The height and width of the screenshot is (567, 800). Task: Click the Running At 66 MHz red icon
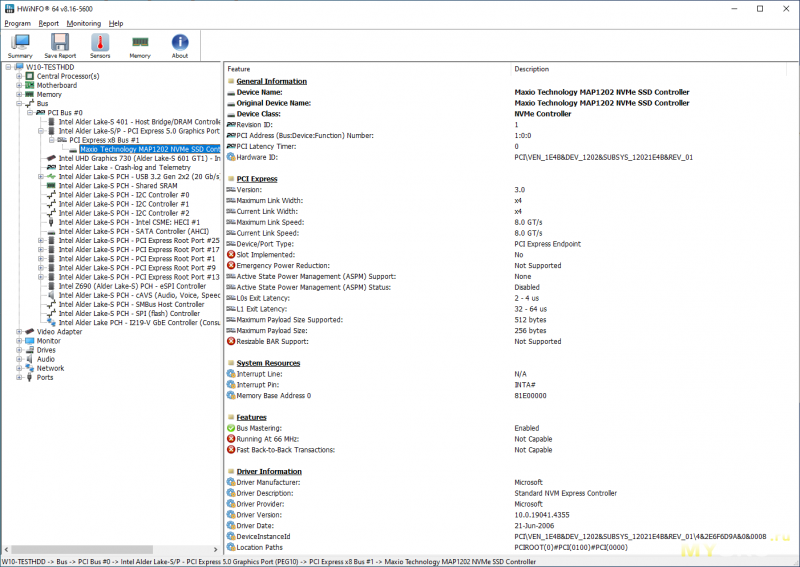[x=231, y=439]
